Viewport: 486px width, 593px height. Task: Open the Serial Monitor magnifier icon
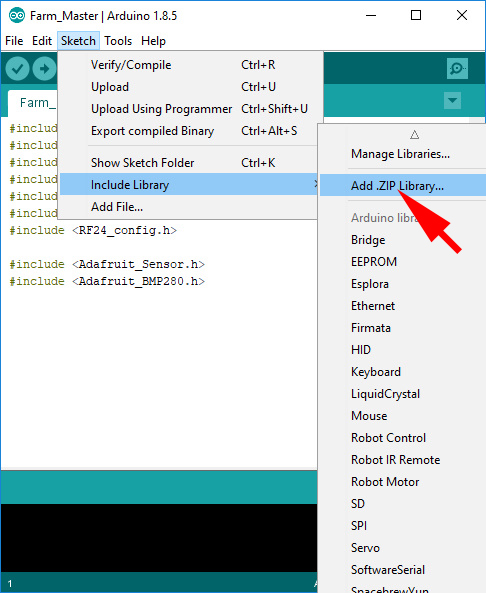(x=457, y=68)
